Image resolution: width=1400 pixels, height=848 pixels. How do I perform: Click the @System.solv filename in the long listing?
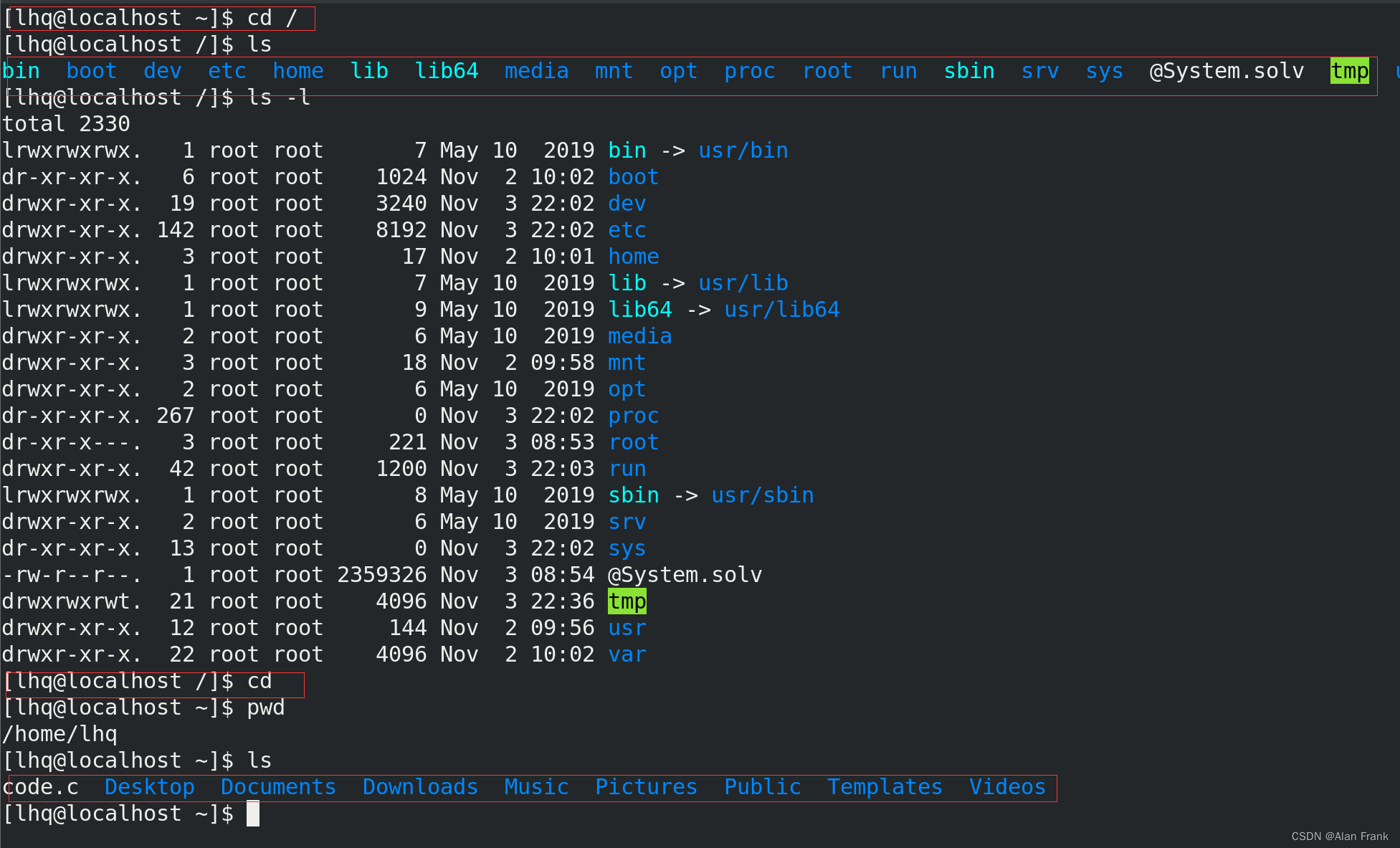(685, 575)
